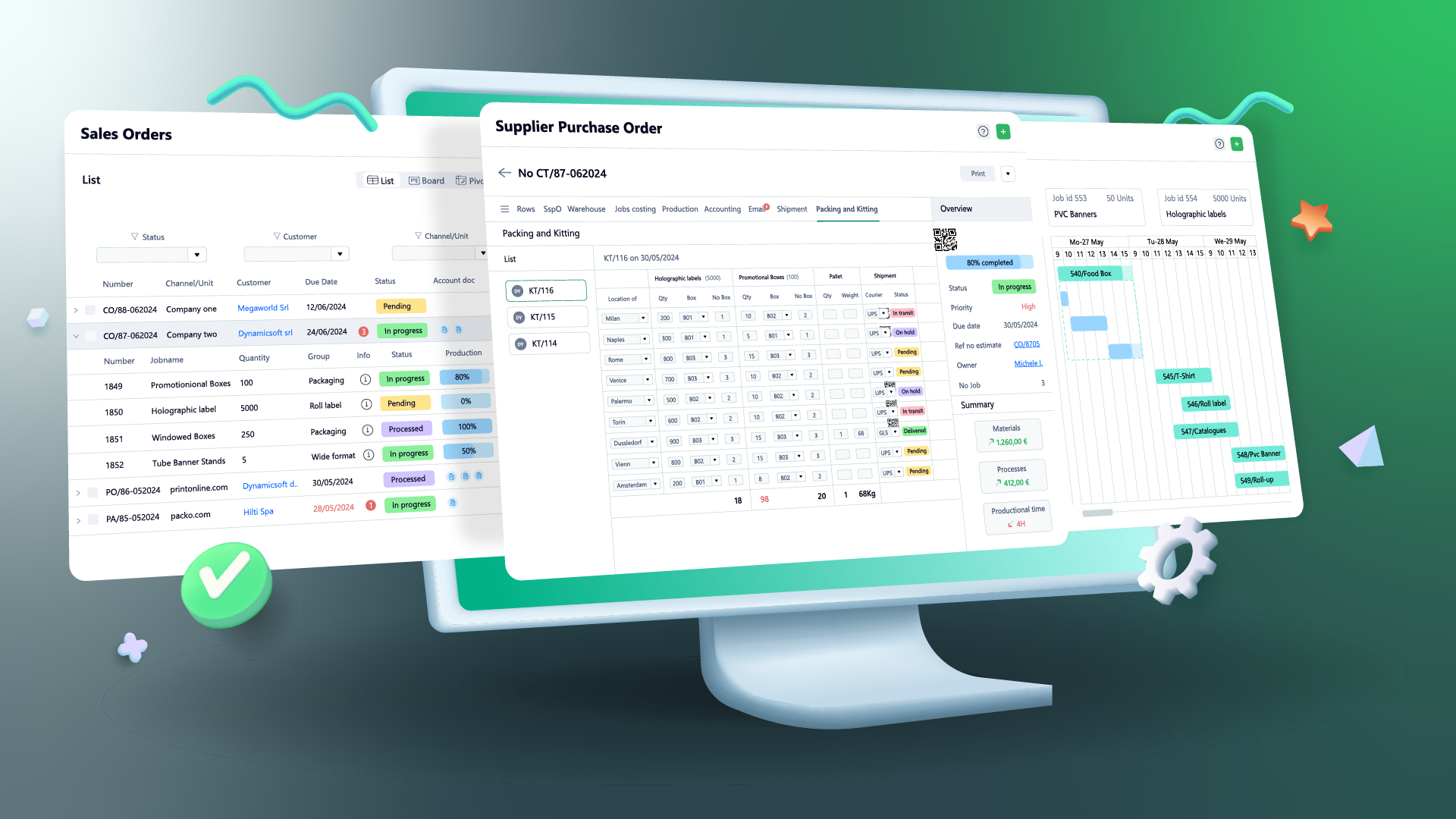
Task: Open Status filter dropdown in Sales Orders
Action: pos(196,256)
